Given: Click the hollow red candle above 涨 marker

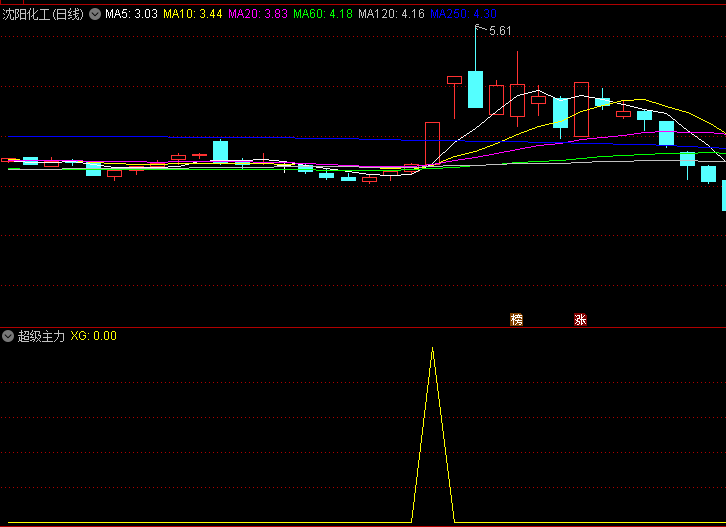Looking at the screenshot, I should (581, 108).
